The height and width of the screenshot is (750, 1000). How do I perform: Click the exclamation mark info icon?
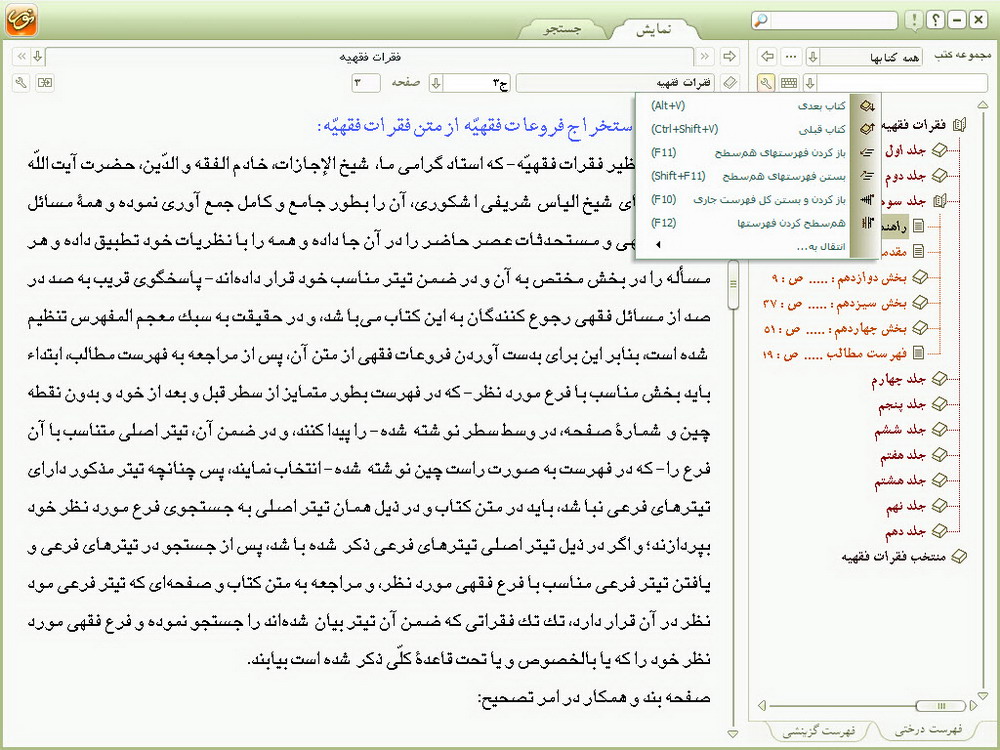914,20
